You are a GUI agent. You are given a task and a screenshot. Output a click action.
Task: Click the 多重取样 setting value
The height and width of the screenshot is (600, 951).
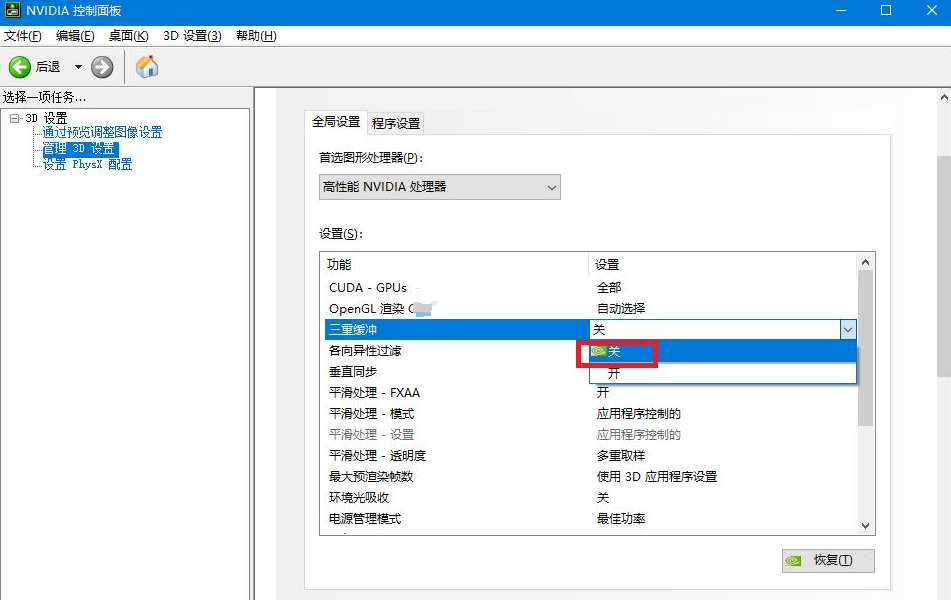[621, 456]
